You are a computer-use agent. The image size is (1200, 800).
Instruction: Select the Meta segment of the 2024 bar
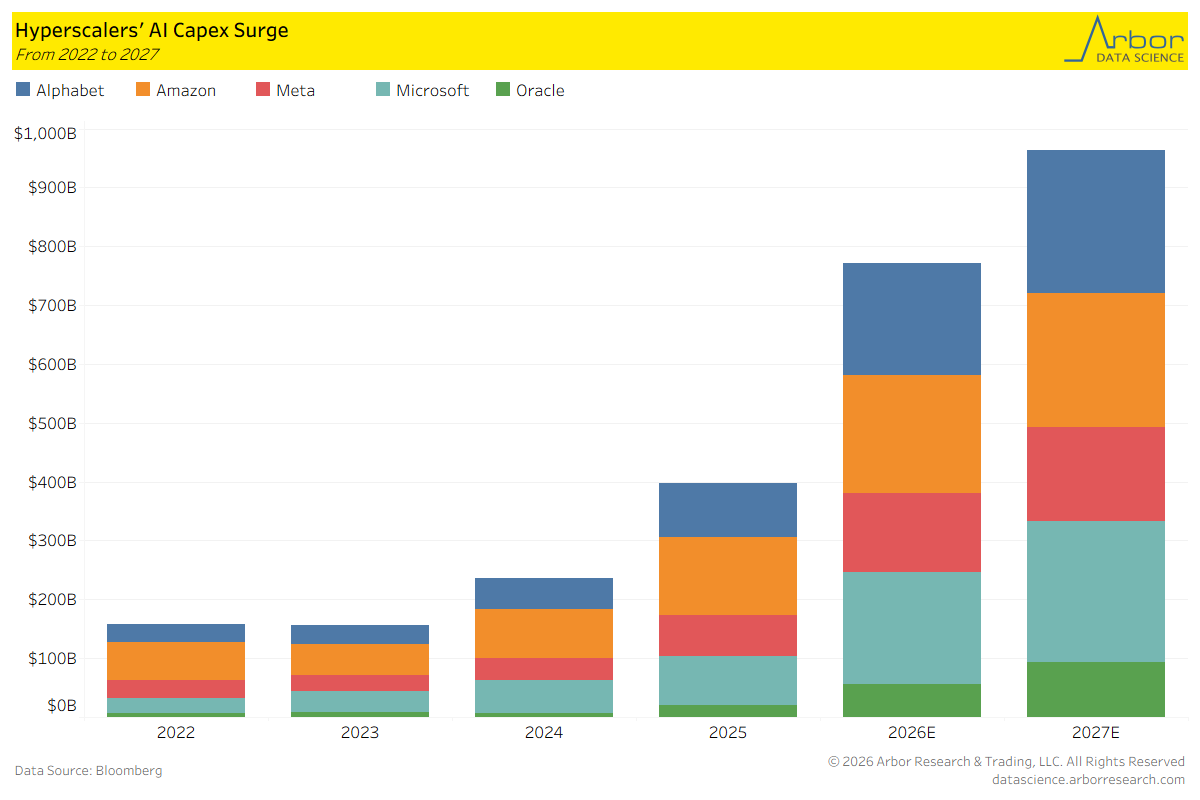coord(544,669)
